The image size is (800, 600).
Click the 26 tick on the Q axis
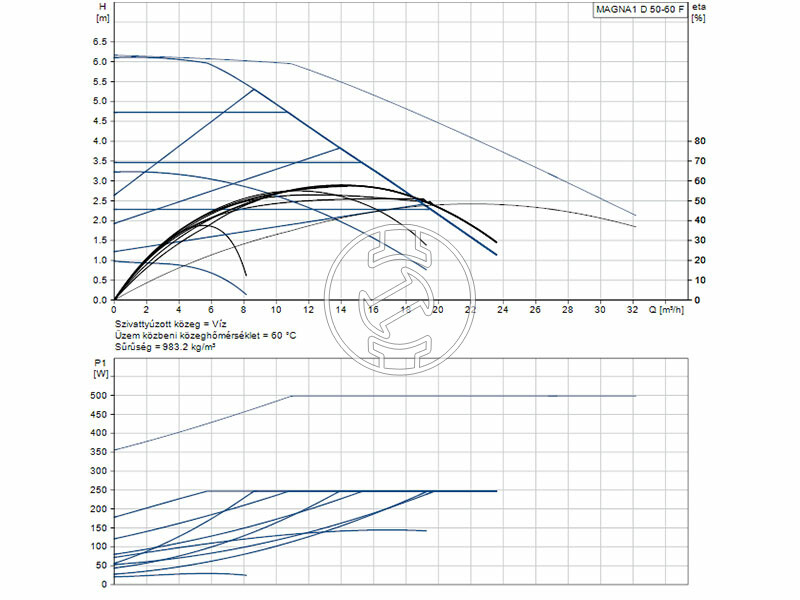(x=536, y=311)
